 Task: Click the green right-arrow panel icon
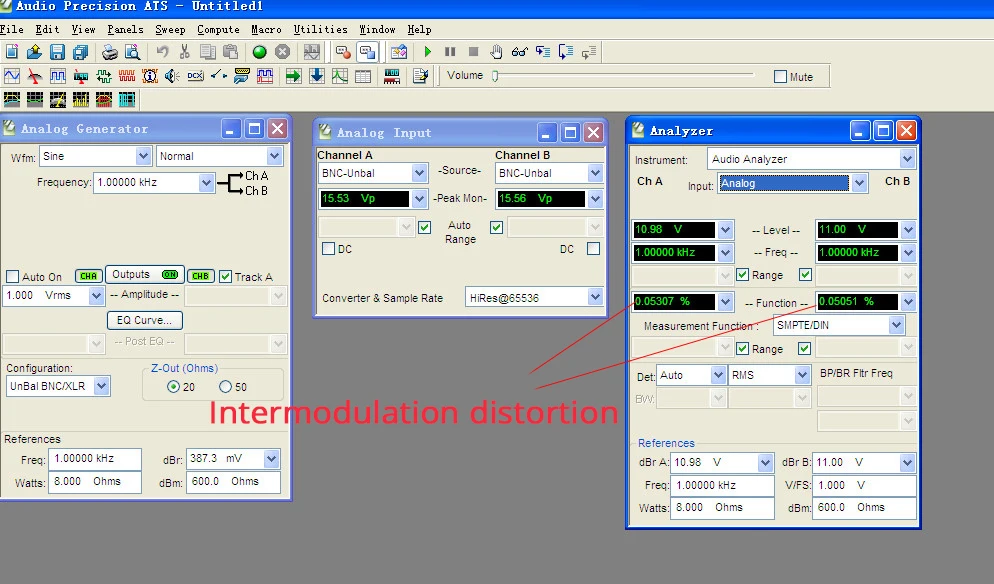click(x=293, y=77)
